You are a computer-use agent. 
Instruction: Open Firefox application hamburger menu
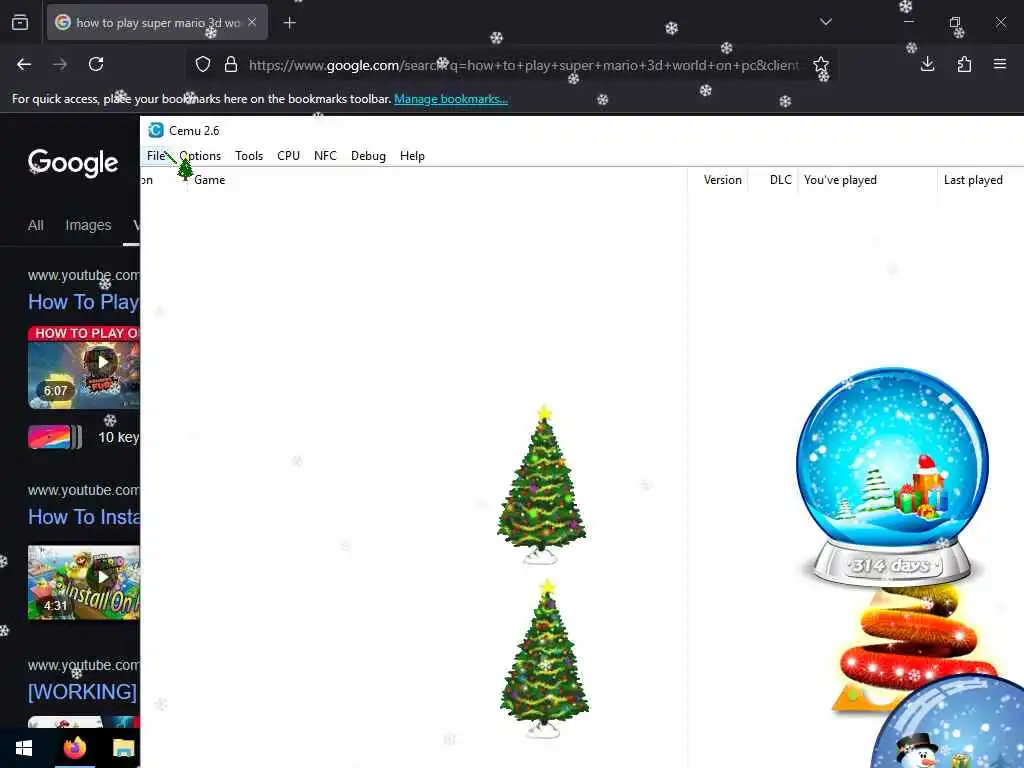(1000, 64)
